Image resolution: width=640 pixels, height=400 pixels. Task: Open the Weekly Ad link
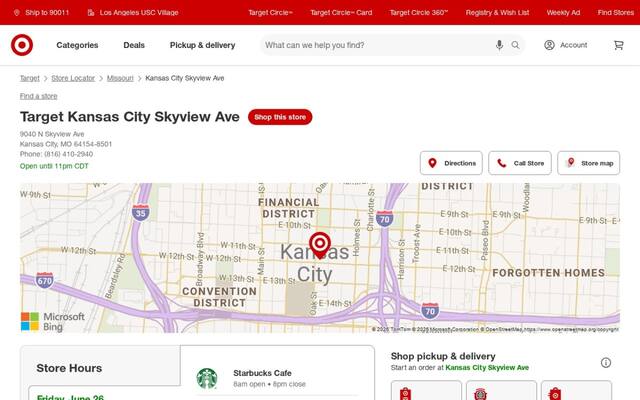pyautogui.click(x=563, y=13)
